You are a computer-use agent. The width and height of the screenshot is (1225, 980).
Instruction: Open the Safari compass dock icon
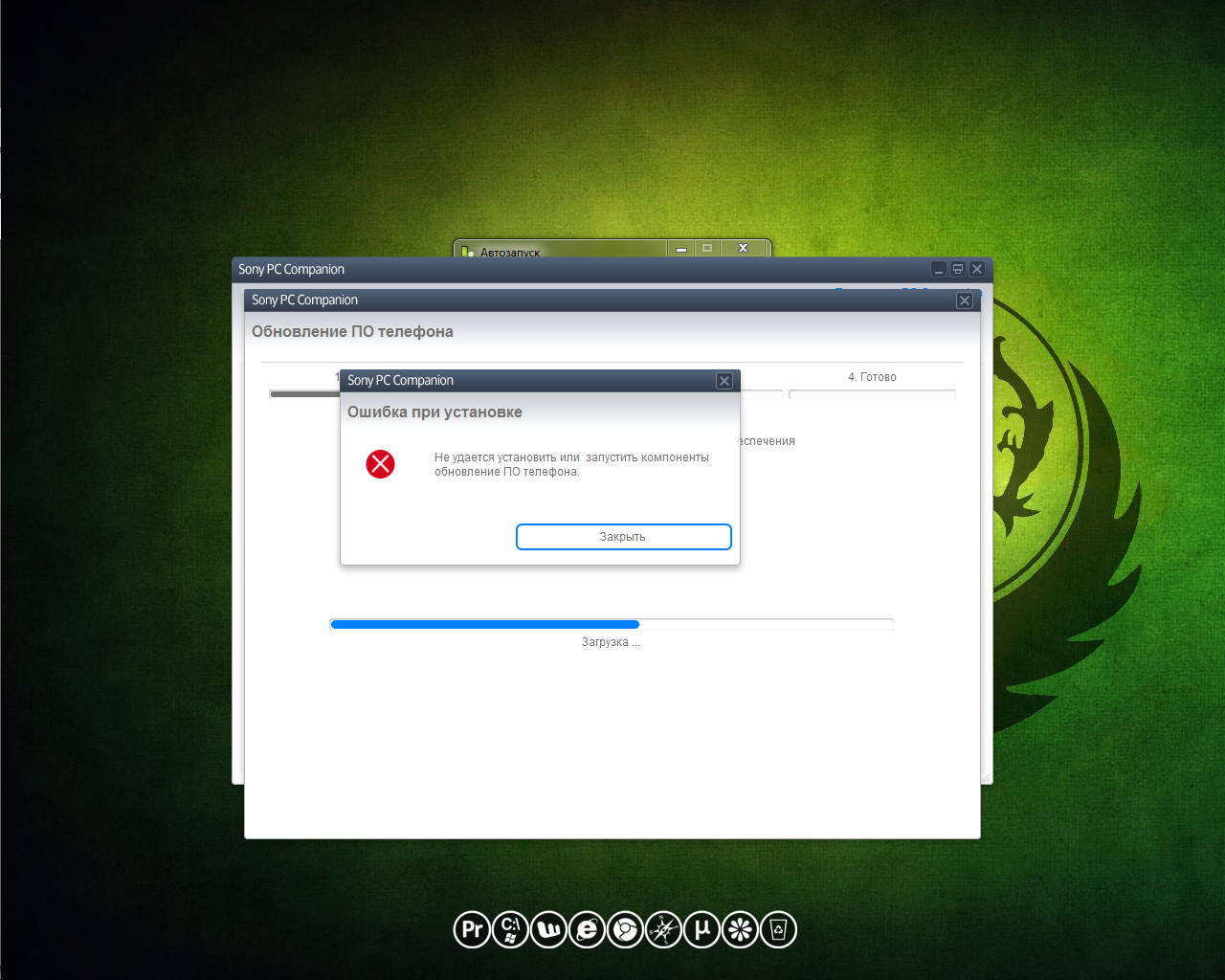(663, 929)
